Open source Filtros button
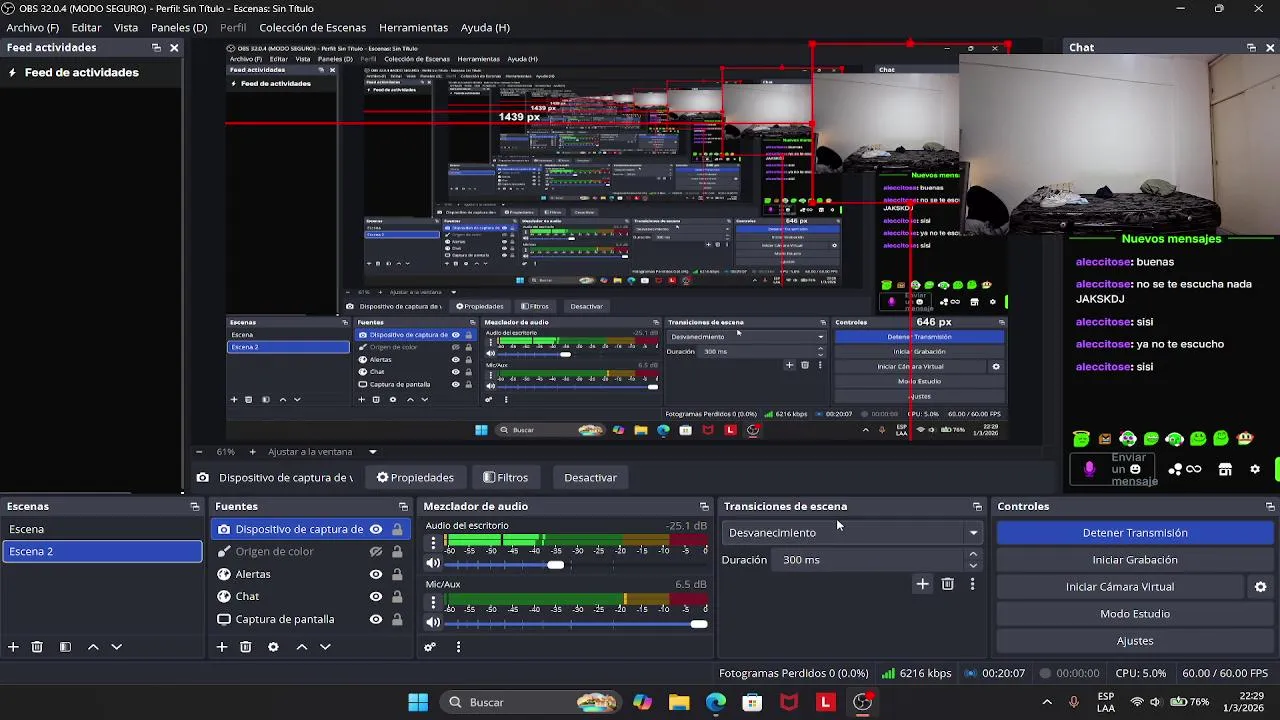 (505, 478)
